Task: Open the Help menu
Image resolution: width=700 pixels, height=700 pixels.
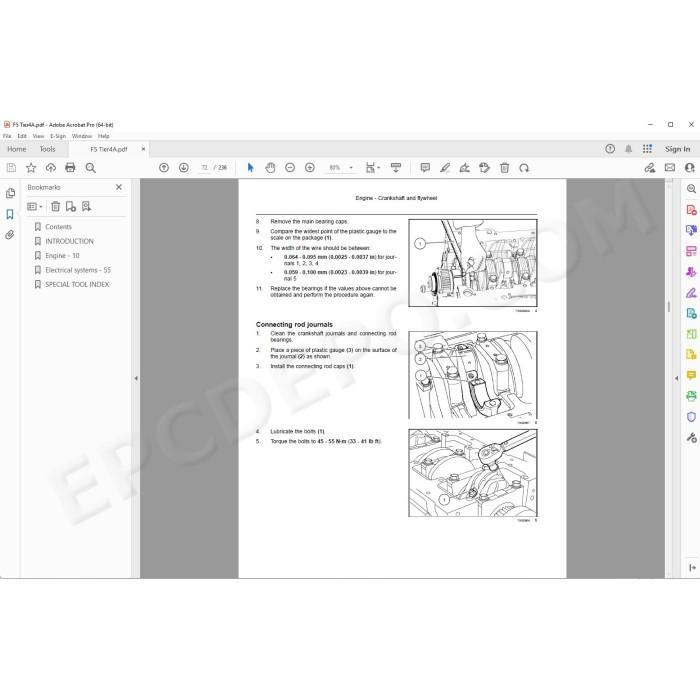Action: point(104,136)
